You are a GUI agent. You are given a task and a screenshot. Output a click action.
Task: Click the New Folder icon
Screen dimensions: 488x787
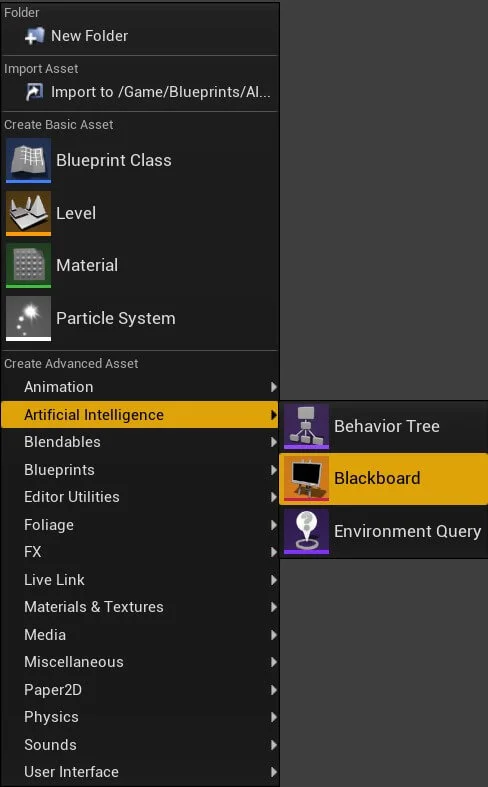pyautogui.click(x=34, y=36)
